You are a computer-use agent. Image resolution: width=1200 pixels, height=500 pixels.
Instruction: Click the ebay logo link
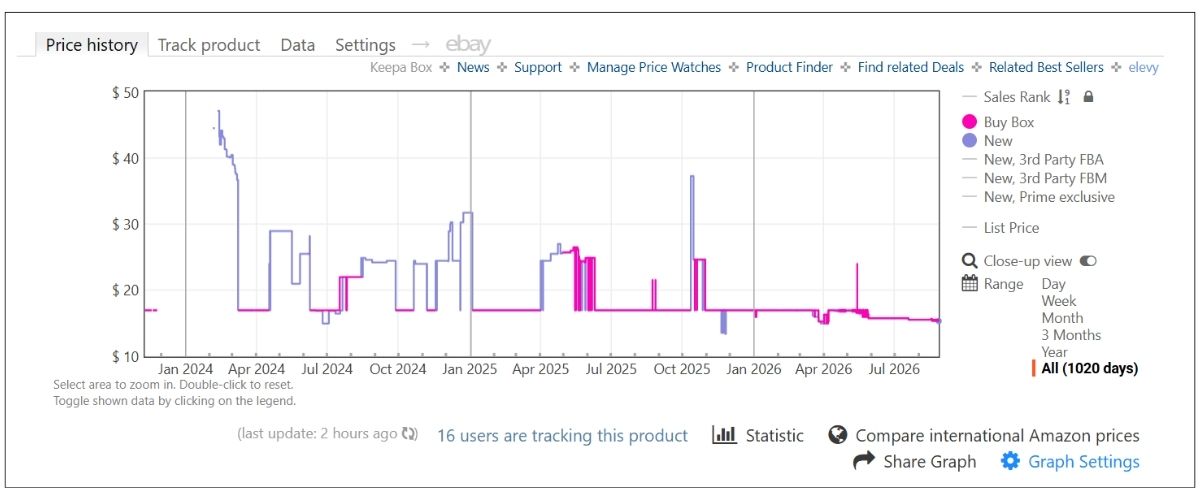tap(468, 44)
